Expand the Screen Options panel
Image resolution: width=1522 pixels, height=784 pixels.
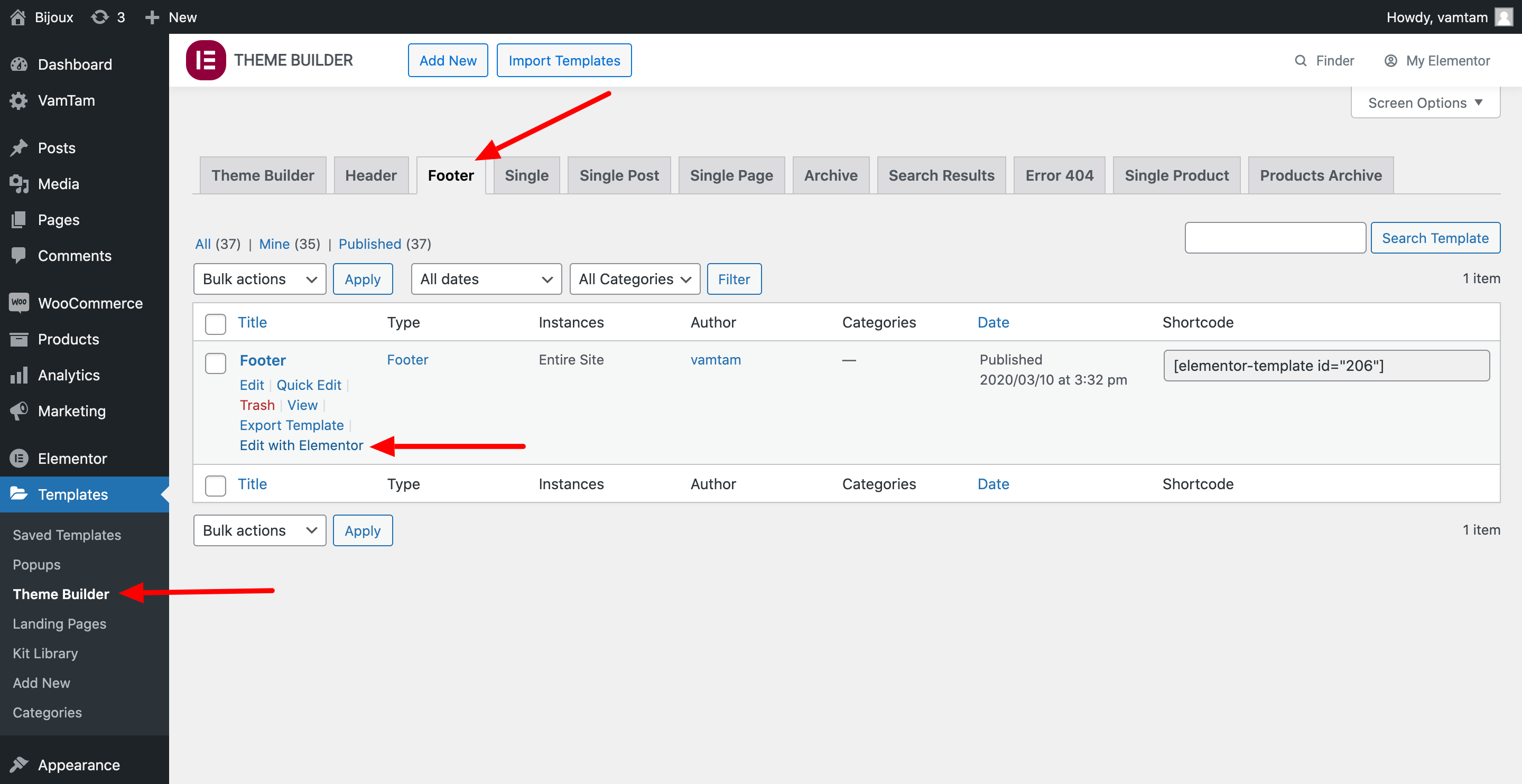[1425, 103]
